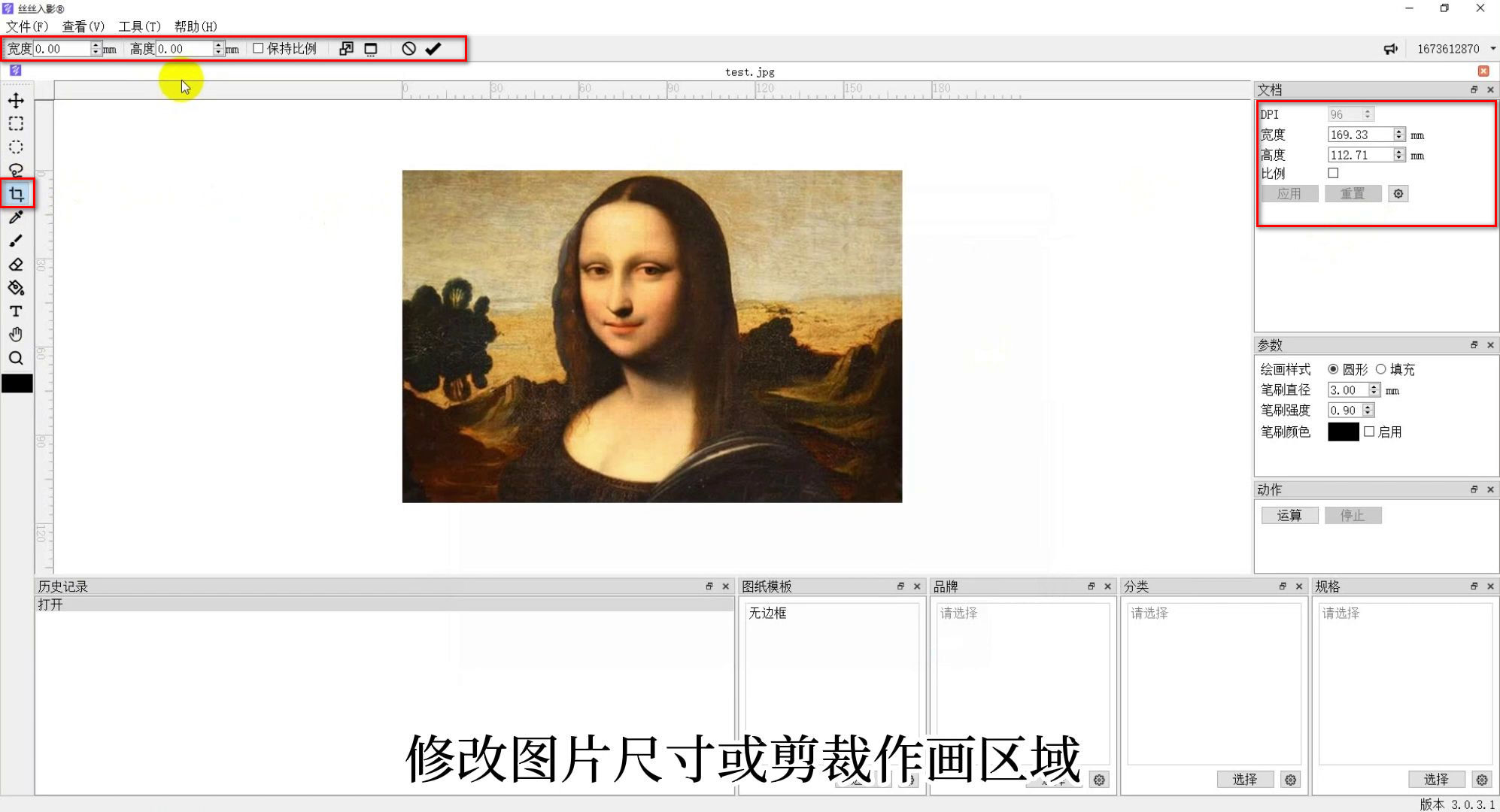Enable 启用 next to 笔刷颜色
The image size is (1500, 812).
coord(1370,432)
